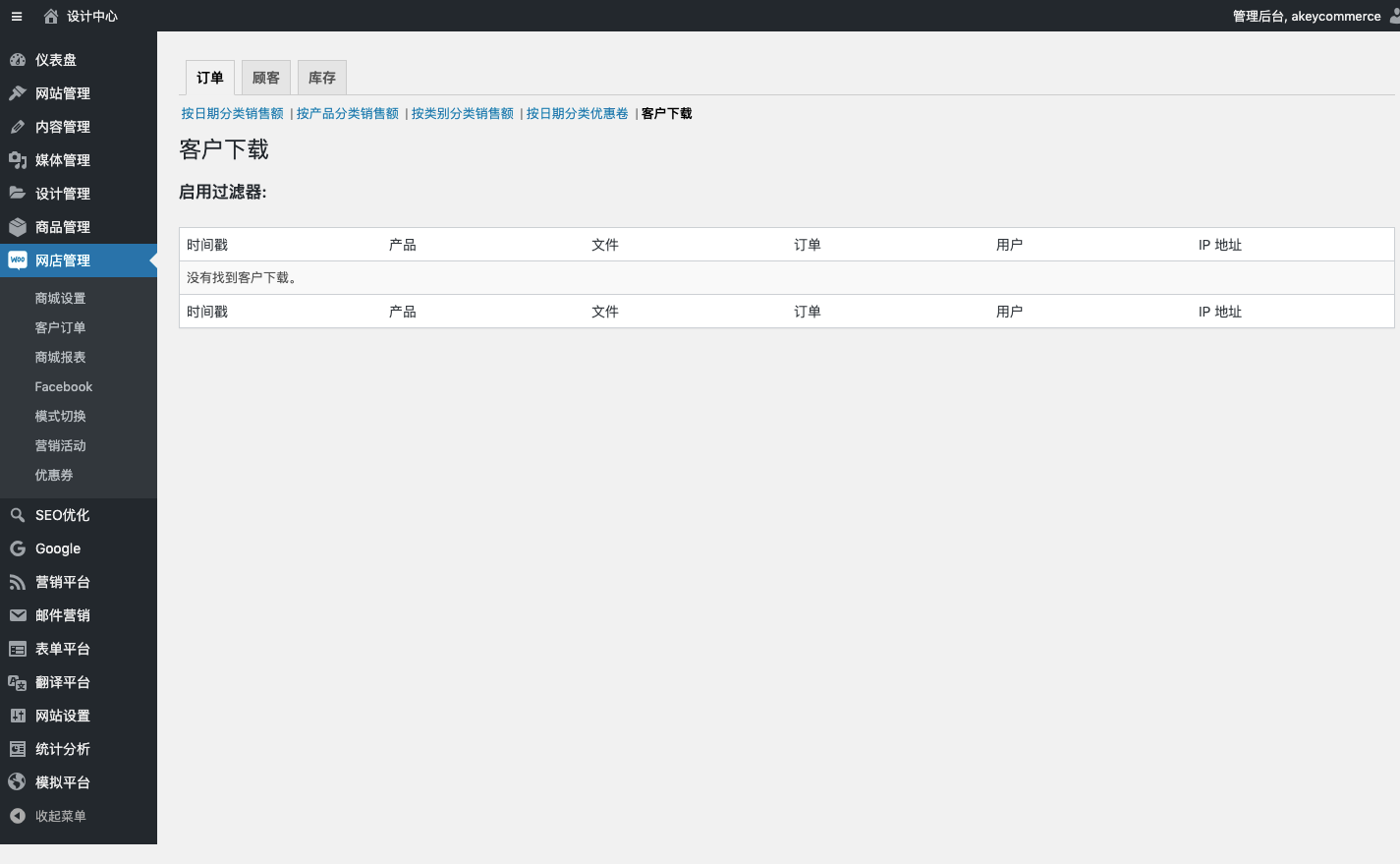Click the user avatar icon in the top right
This screenshot has height=864, width=1400.
(x=1394, y=16)
